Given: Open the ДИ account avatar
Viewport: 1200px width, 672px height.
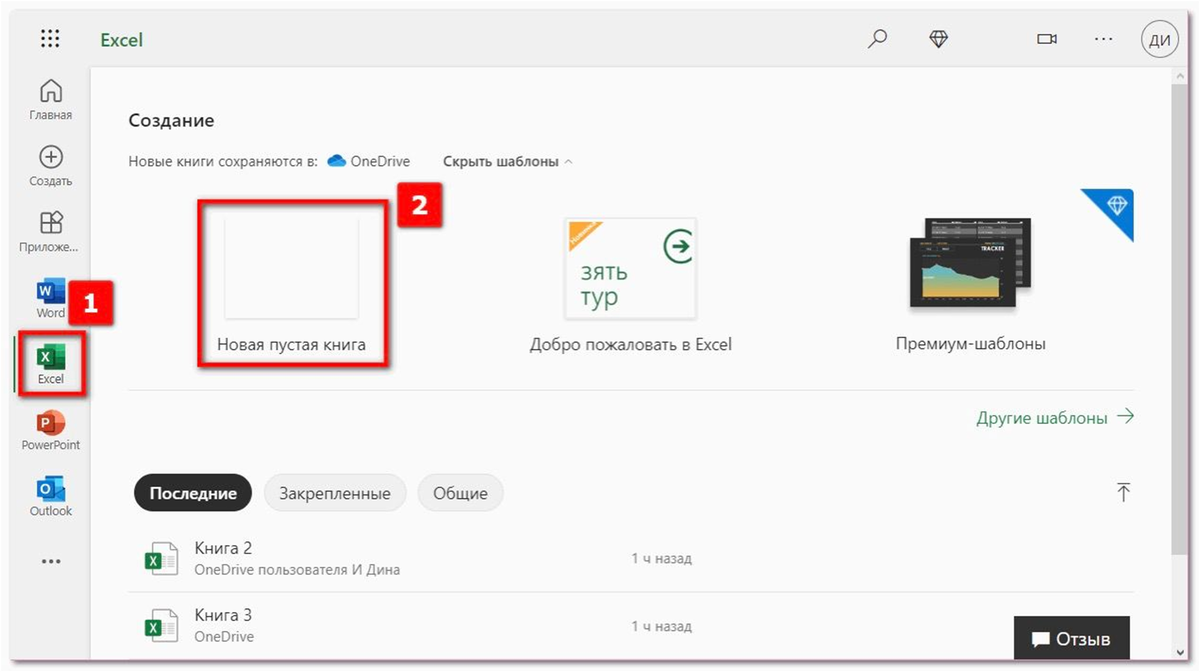Looking at the screenshot, I should (x=1159, y=40).
